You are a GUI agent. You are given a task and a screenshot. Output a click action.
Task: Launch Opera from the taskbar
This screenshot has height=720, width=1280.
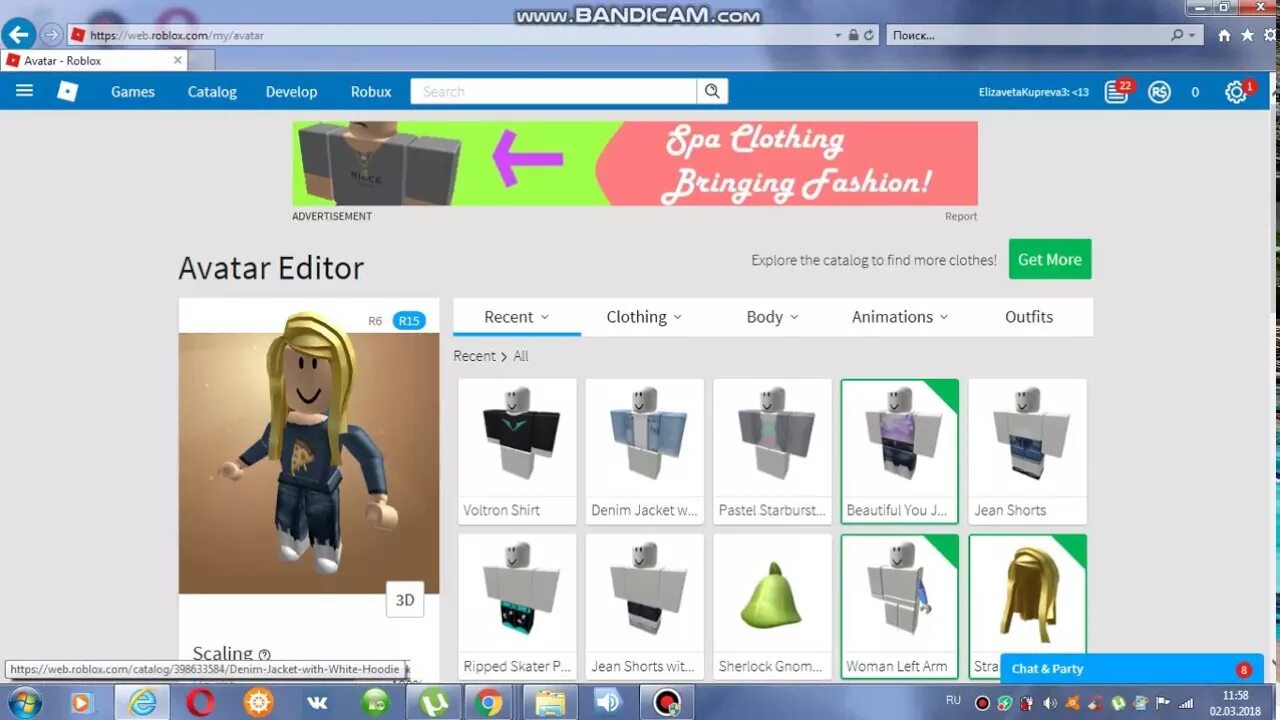click(x=200, y=703)
